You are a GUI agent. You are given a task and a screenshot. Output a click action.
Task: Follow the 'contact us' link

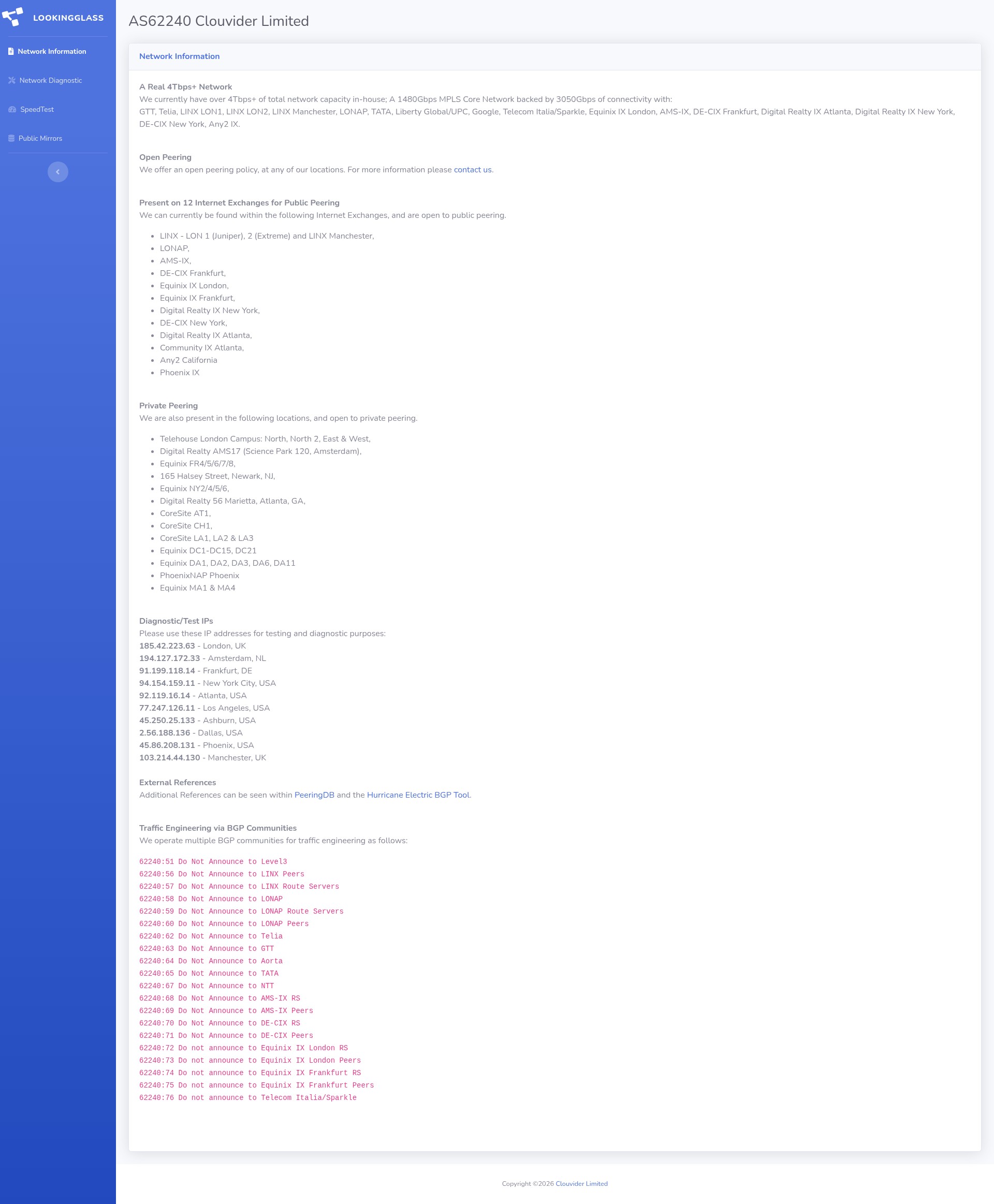tap(472, 170)
